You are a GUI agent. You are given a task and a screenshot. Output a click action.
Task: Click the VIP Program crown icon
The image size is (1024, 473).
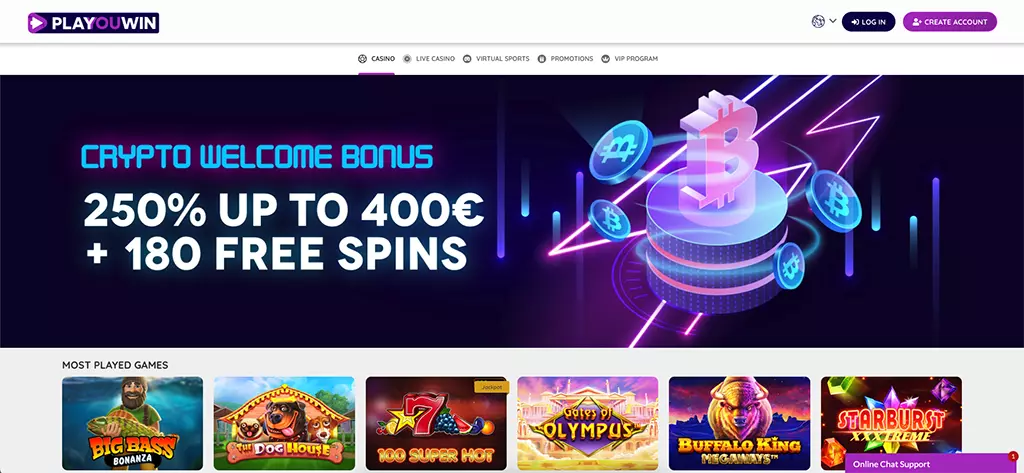pyautogui.click(x=605, y=59)
